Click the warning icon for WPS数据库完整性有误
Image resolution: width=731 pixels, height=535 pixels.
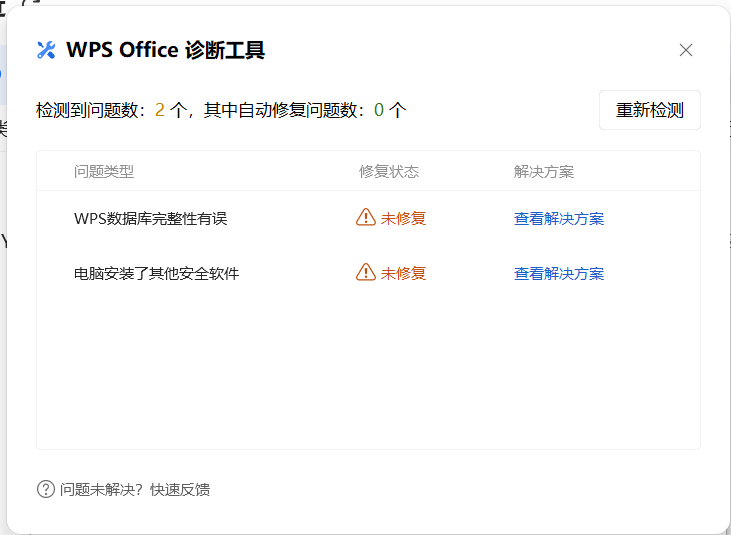[x=366, y=217]
